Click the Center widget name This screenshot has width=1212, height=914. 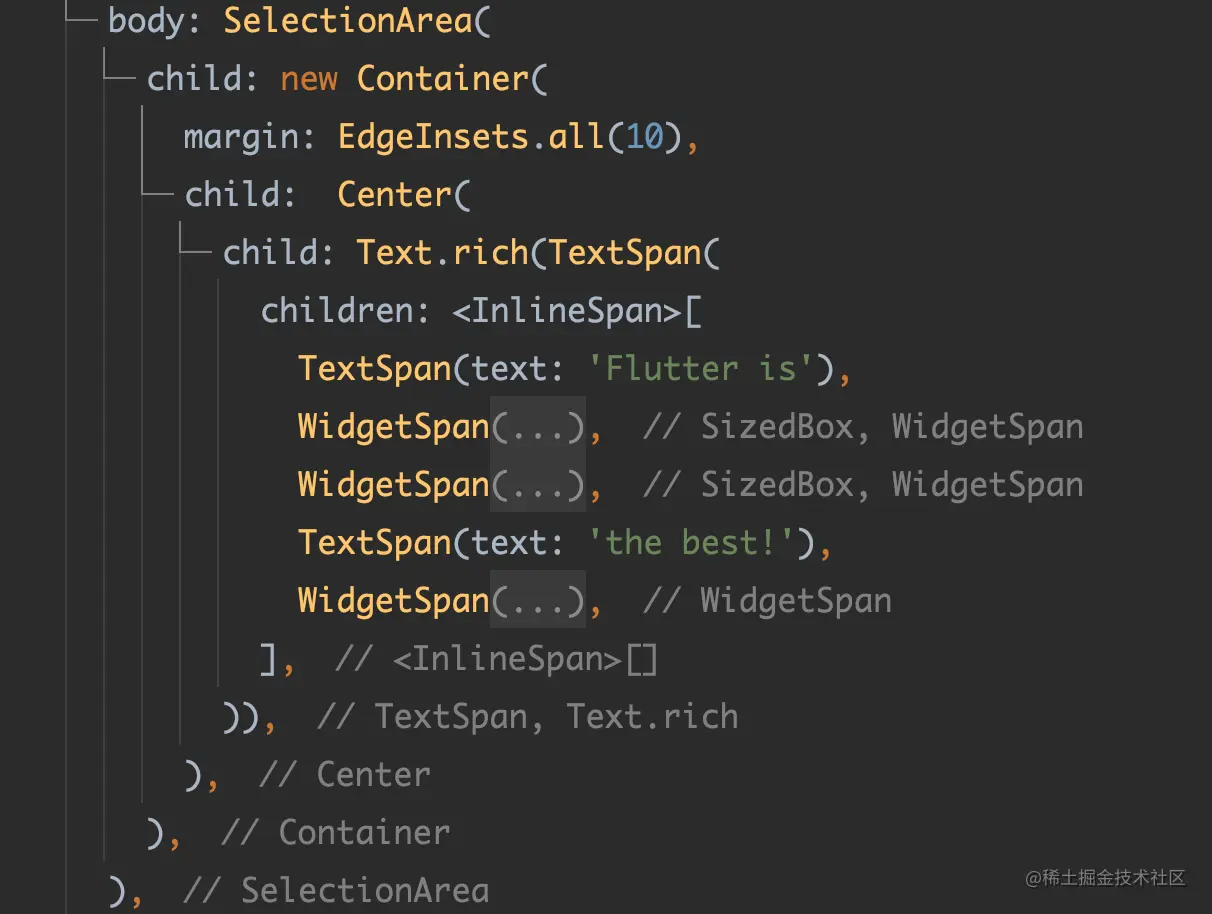(394, 194)
